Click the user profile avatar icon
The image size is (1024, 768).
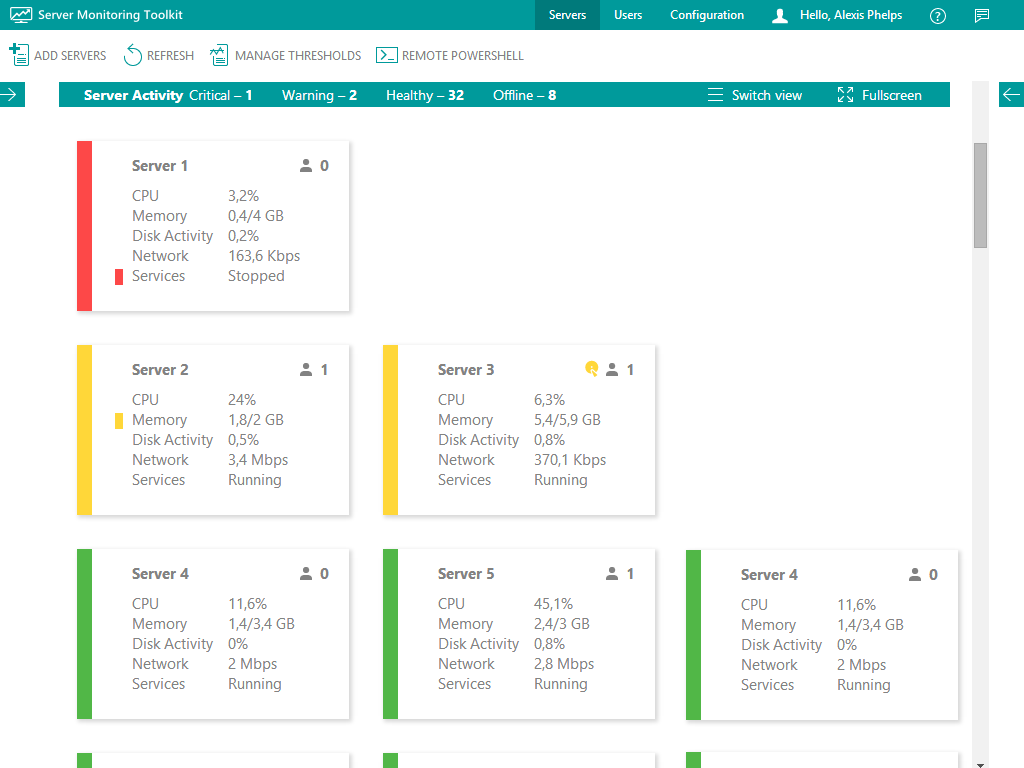780,16
